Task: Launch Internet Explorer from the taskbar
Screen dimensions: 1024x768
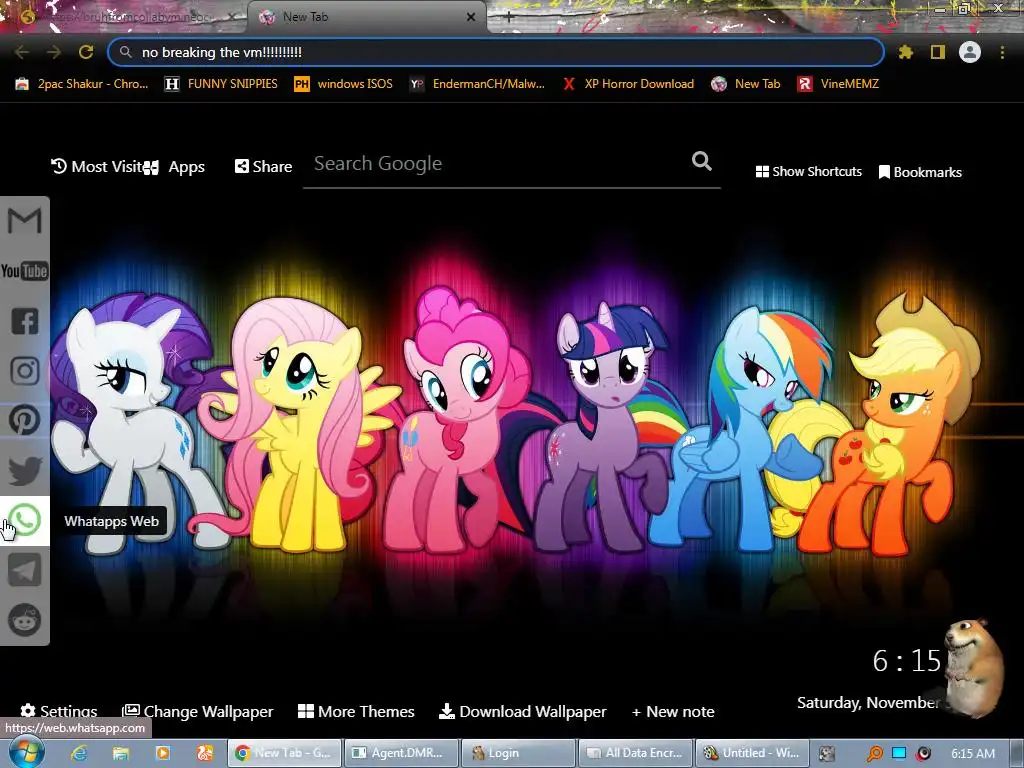Action: 79,753
